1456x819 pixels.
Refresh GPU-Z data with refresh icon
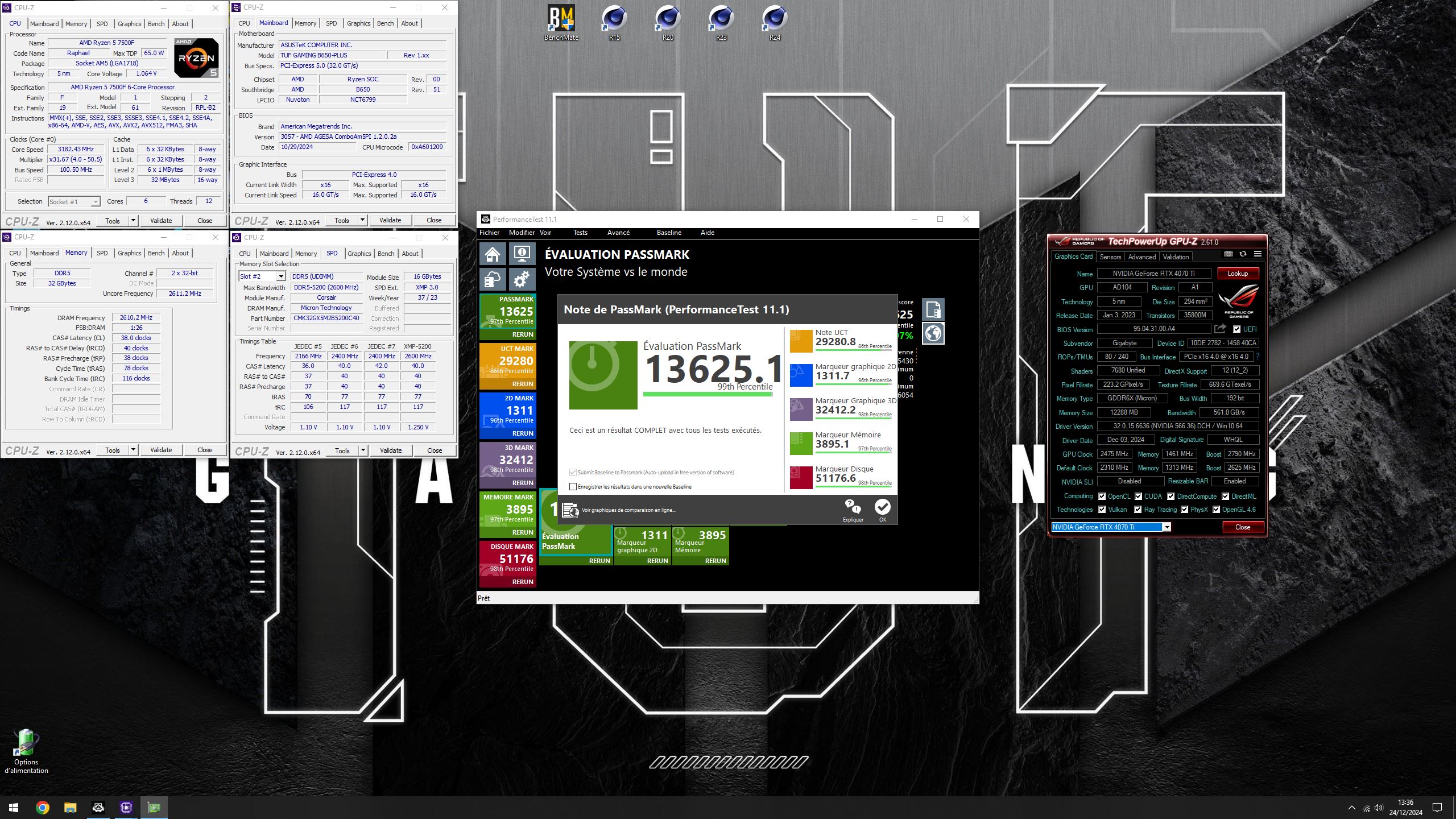pyautogui.click(x=1243, y=254)
